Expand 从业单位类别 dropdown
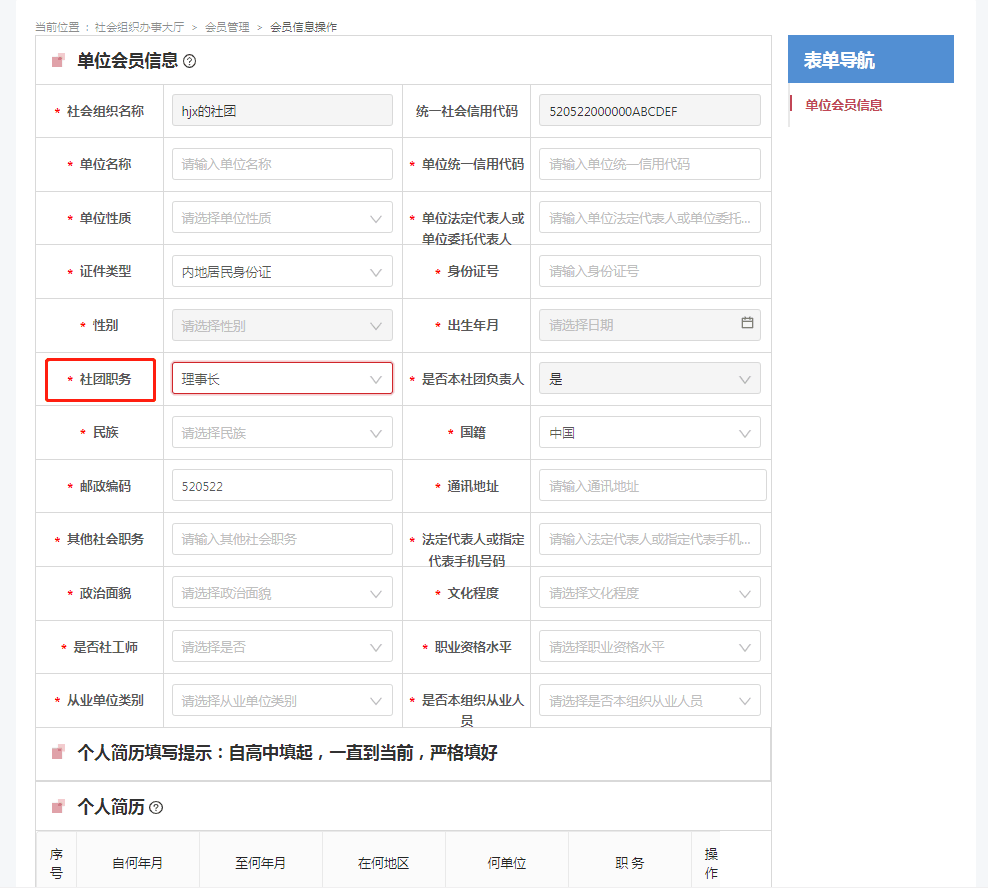Screen dimensions: 988x888 click(282, 701)
